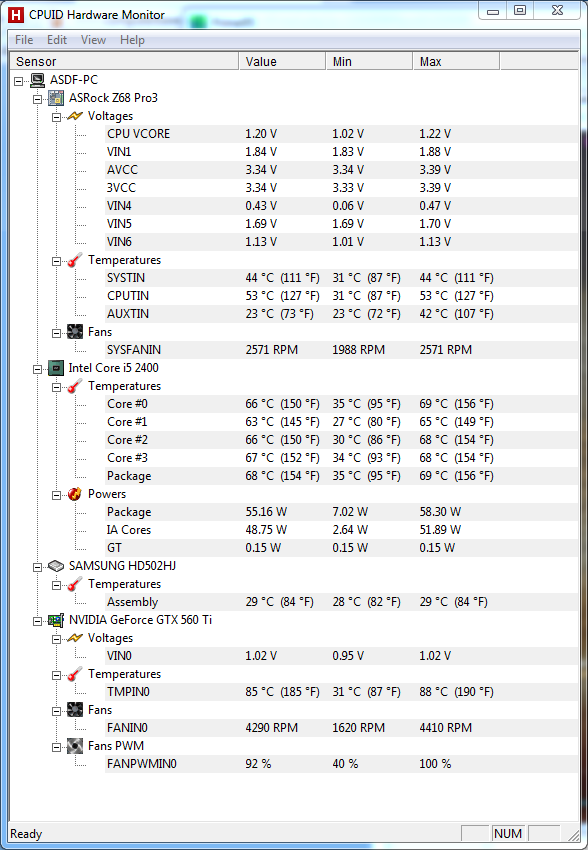Open the File menu
Image resolution: width=588 pixels, height=850 pixels.
point(24,40)
